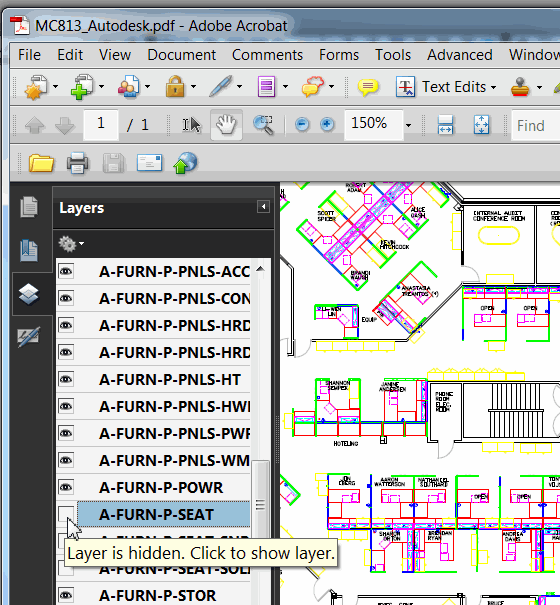Hide the A-FURN-P-PNLS-ACC layer via eye icon
This screenshot has width=560, height=605.
[x=66, y=271]
